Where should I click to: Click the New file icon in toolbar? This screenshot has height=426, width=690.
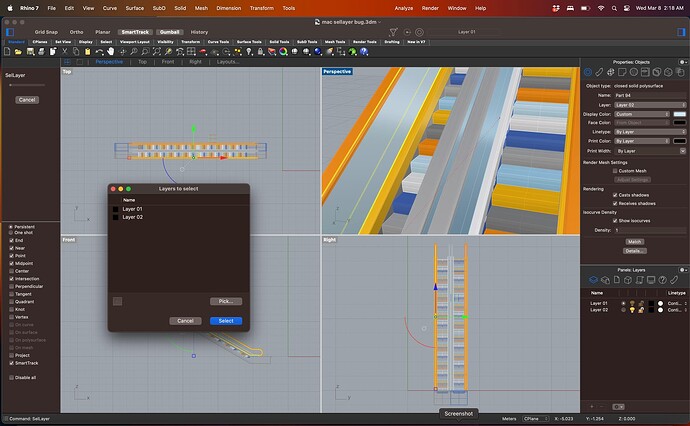[x=7, y=51]
